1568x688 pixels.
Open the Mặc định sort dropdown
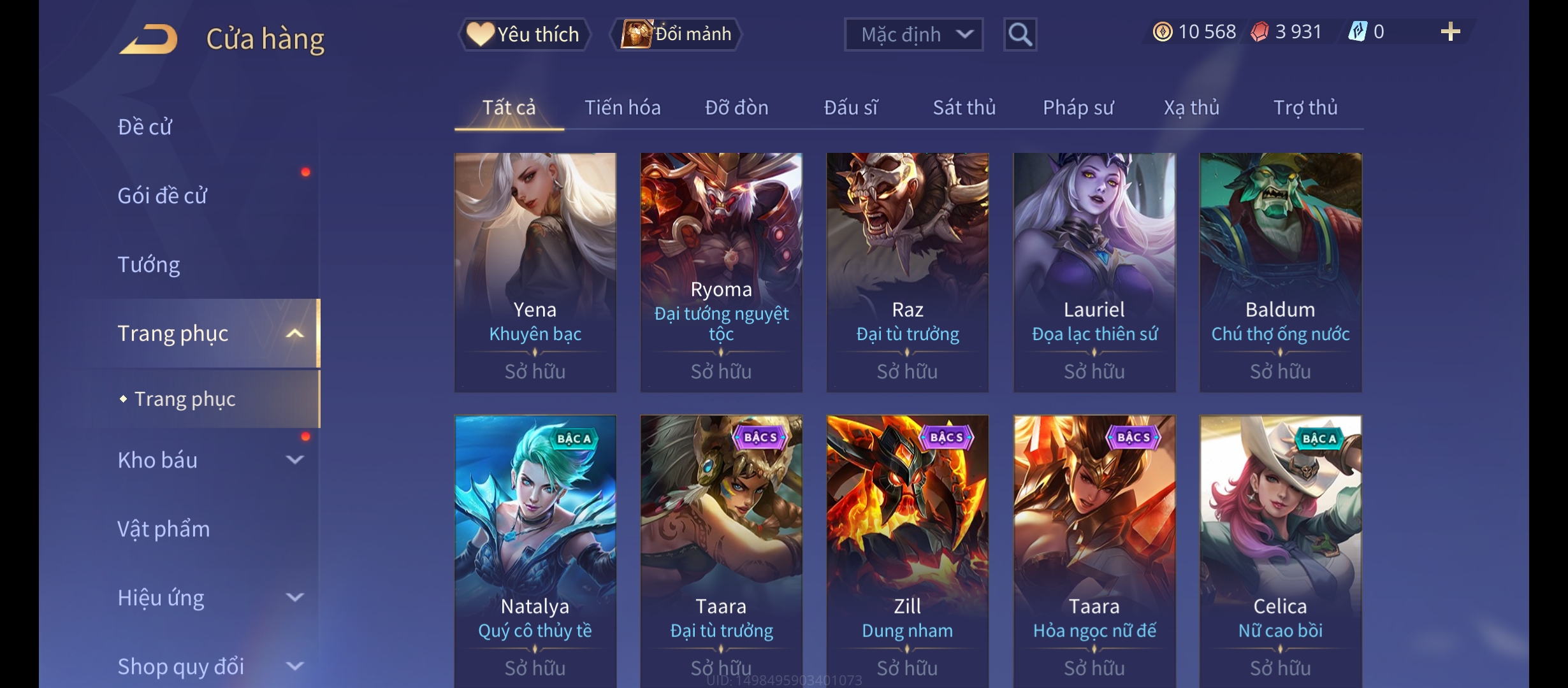(913, 34)
